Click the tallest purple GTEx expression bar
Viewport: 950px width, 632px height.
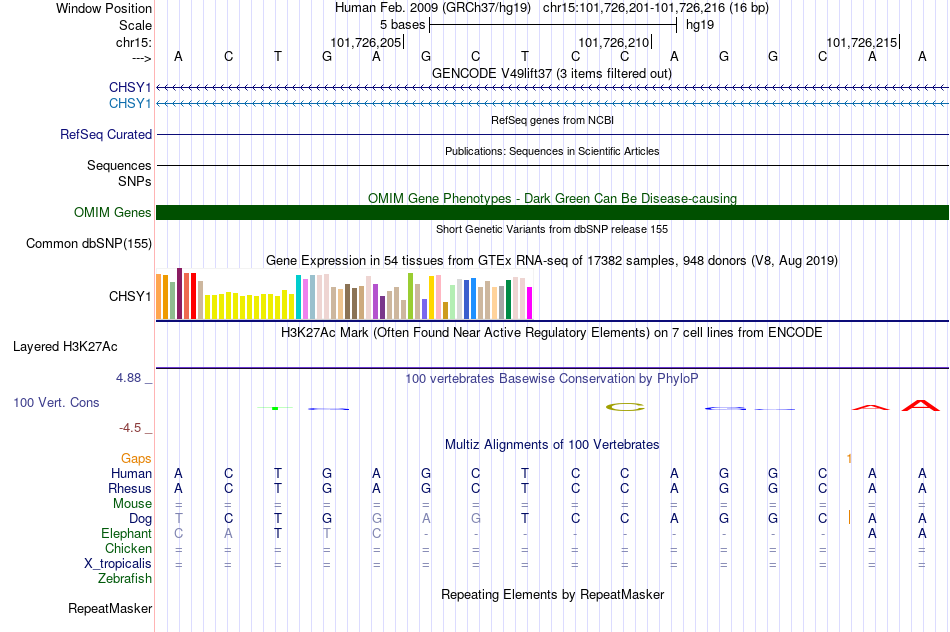[179, 293]
